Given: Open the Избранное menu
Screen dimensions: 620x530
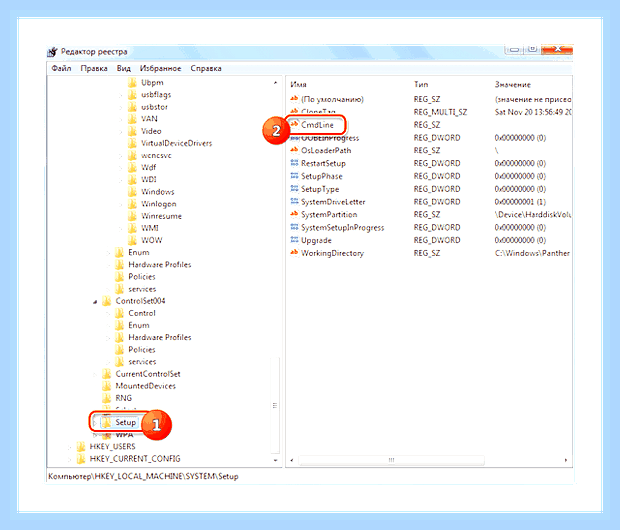Looking at the screenshot, I should point(161,68).
